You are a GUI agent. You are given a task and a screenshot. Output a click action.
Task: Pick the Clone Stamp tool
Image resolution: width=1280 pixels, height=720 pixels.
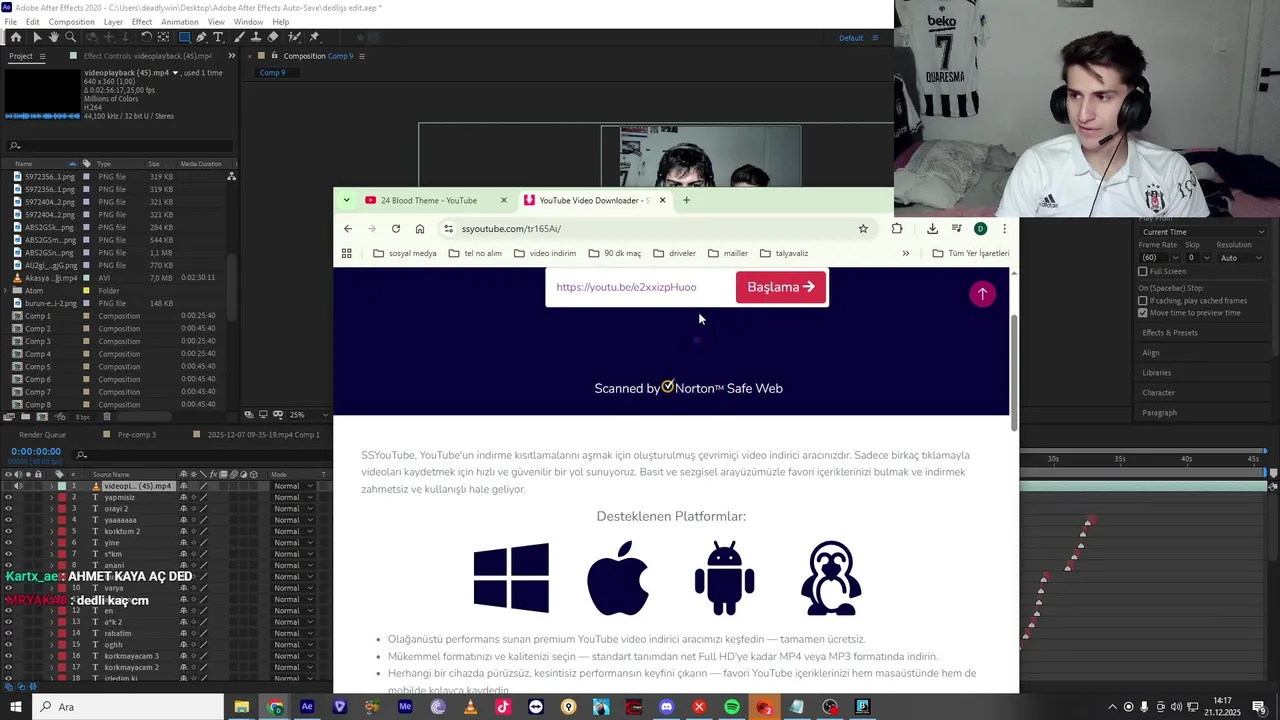click(256, 37)
